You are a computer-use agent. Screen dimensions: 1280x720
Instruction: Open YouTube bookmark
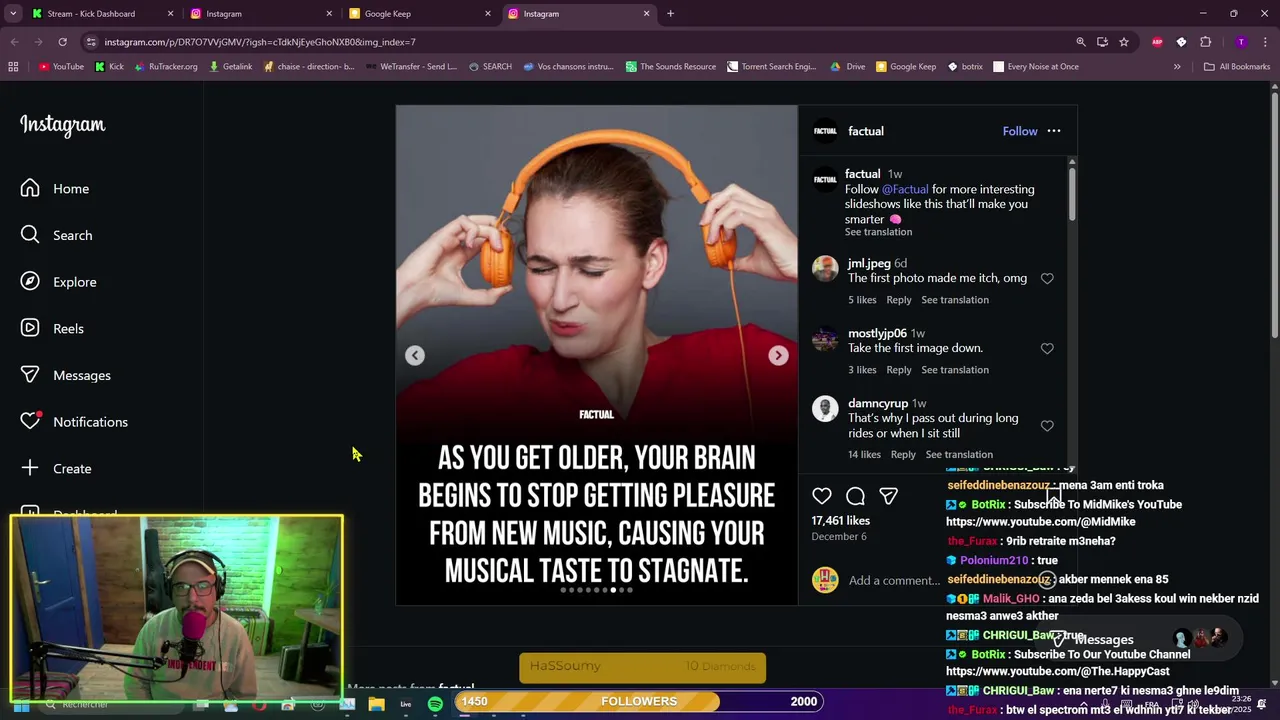[x=61, y=67]
